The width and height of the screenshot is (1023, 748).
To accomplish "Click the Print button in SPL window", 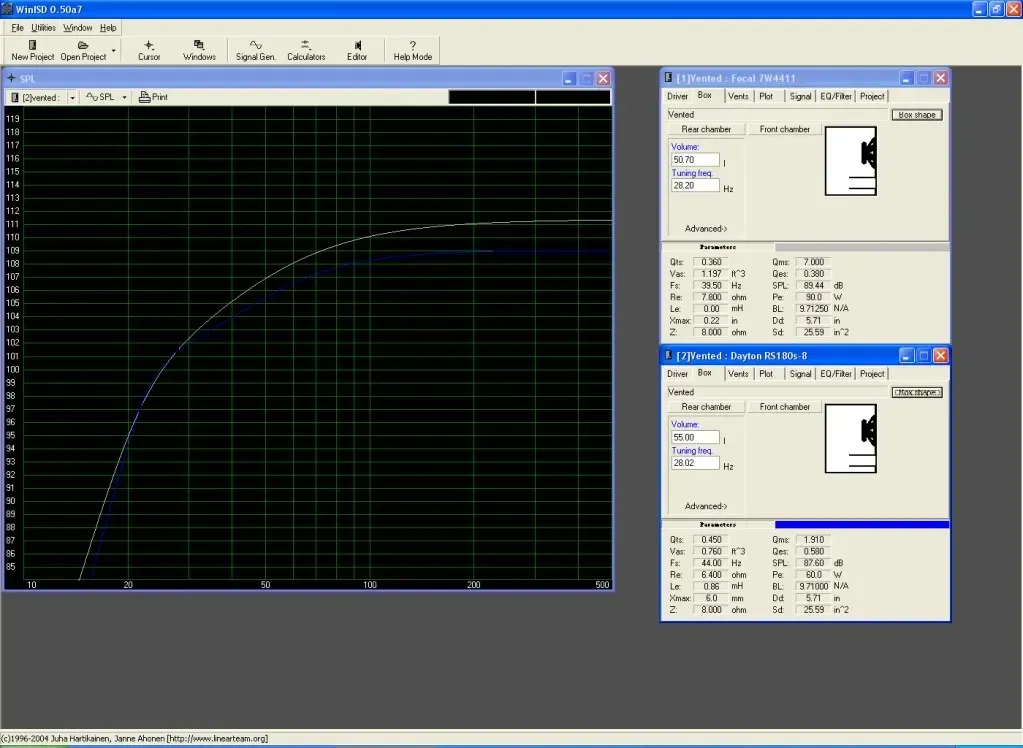I will tap(153, 97).
